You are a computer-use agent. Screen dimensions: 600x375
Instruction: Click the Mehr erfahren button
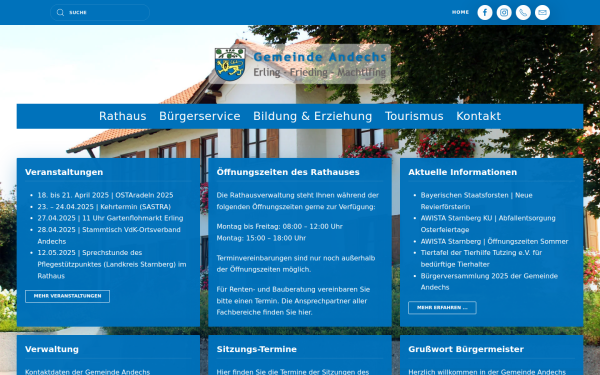pos(442,308)
